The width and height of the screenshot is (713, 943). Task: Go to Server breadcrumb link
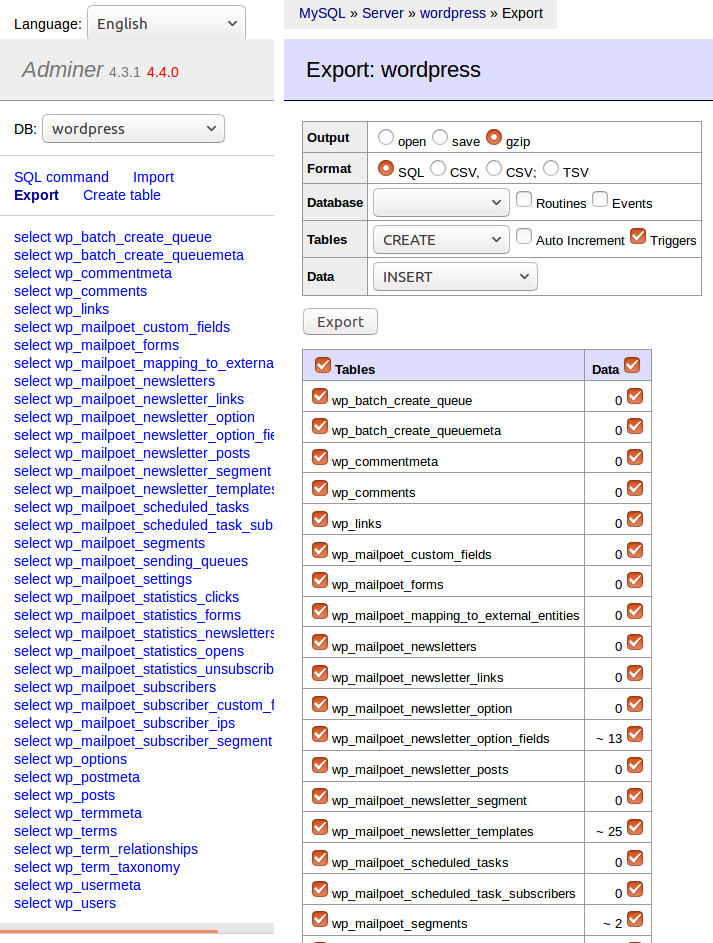click(382, 13)
